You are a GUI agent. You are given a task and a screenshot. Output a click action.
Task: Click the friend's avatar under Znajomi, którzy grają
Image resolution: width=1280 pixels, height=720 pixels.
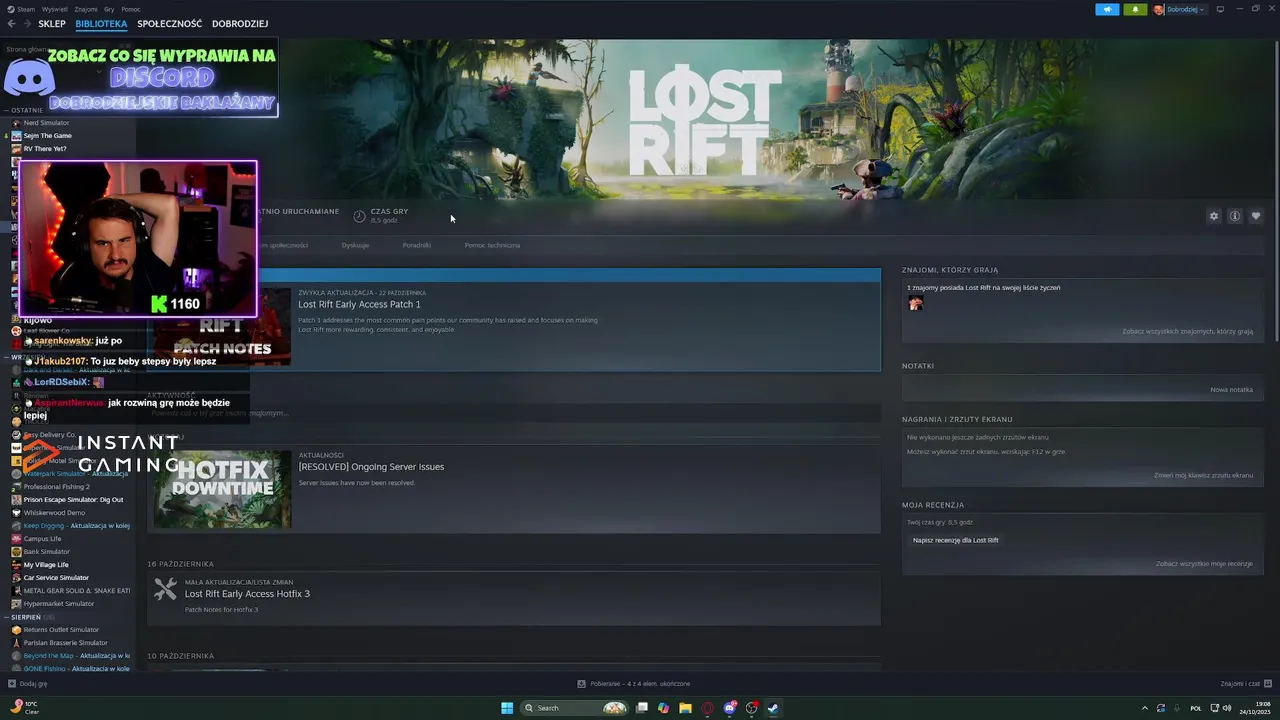click(x=915, y=303)
